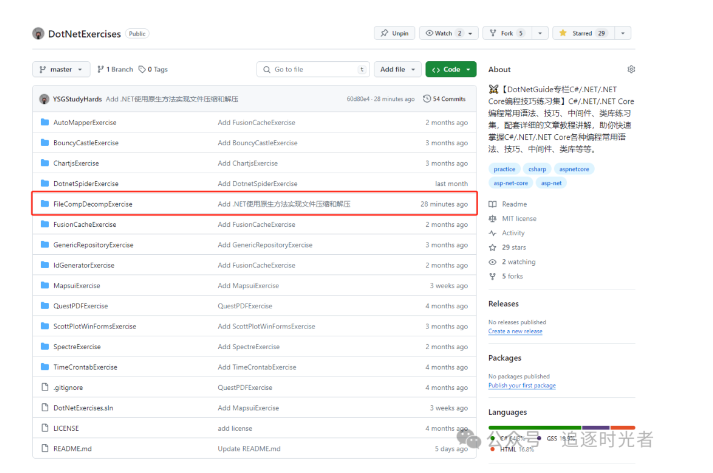The height and width of the screenshot is (473, 713).
Task: Open the DotNetExercises.sln file
Action: pos(83,408)
